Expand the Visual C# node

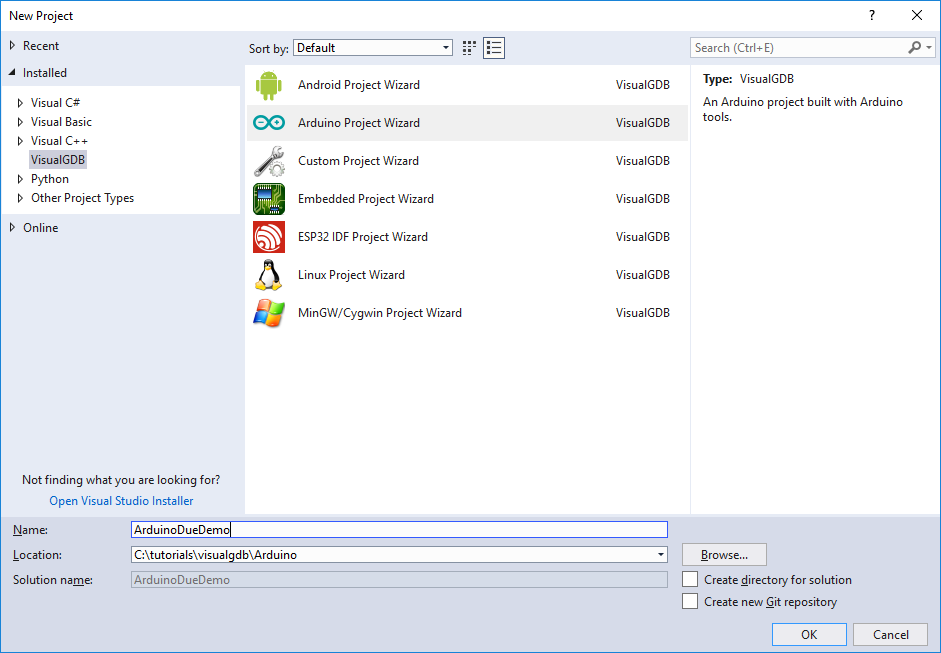20,103
